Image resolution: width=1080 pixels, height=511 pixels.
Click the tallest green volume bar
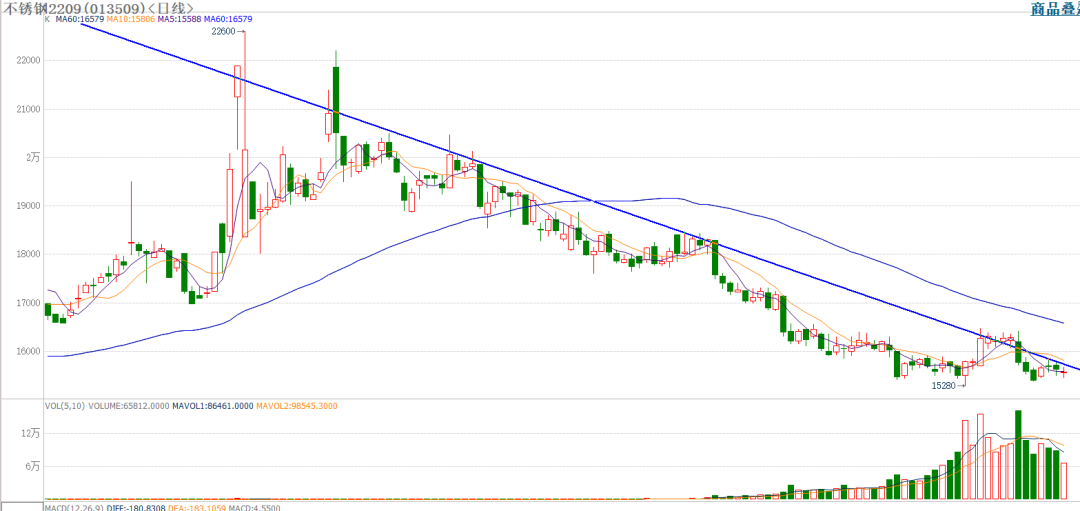click(x=1018, y=455)
